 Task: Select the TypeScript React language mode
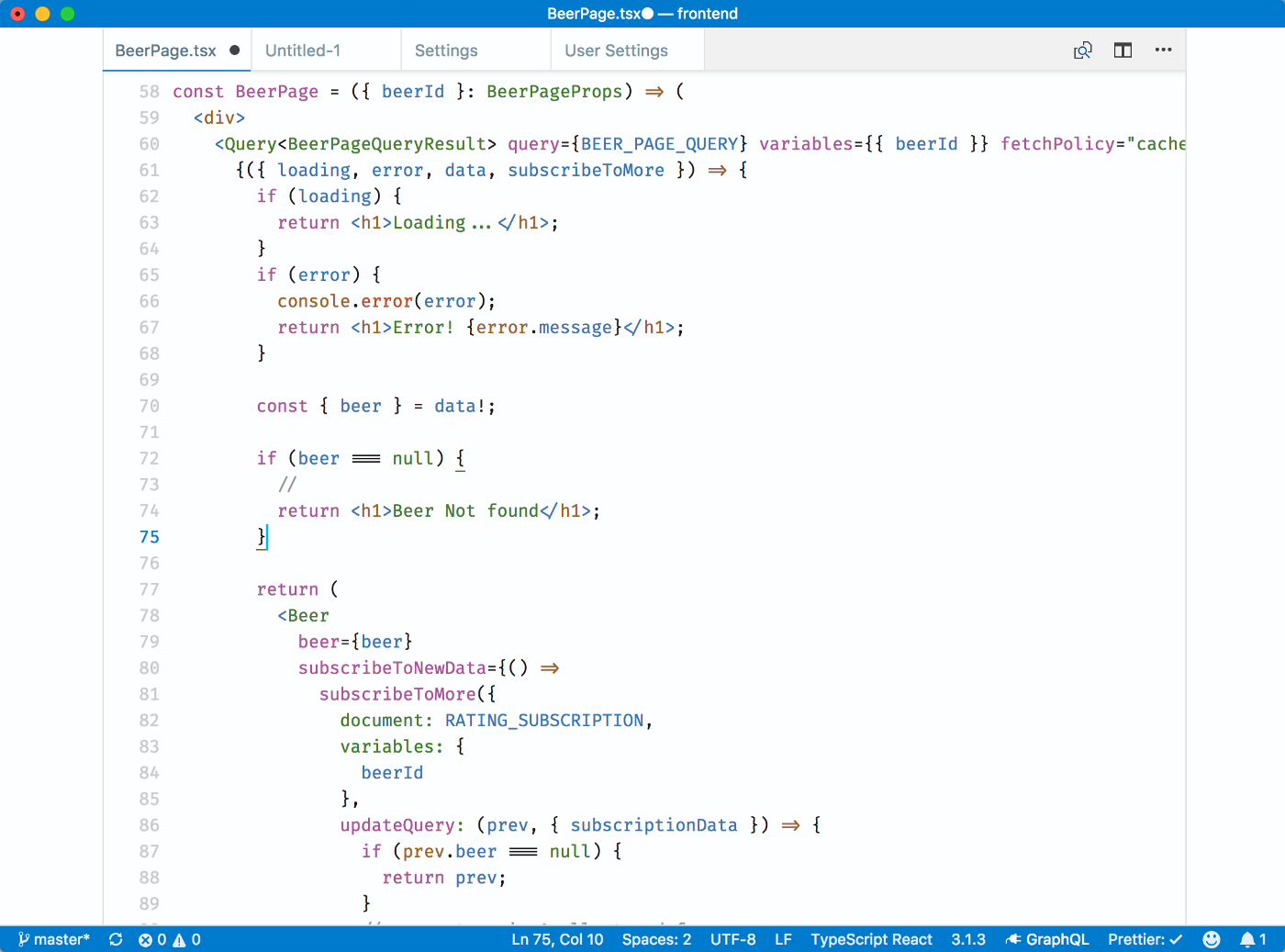[871, 939]
